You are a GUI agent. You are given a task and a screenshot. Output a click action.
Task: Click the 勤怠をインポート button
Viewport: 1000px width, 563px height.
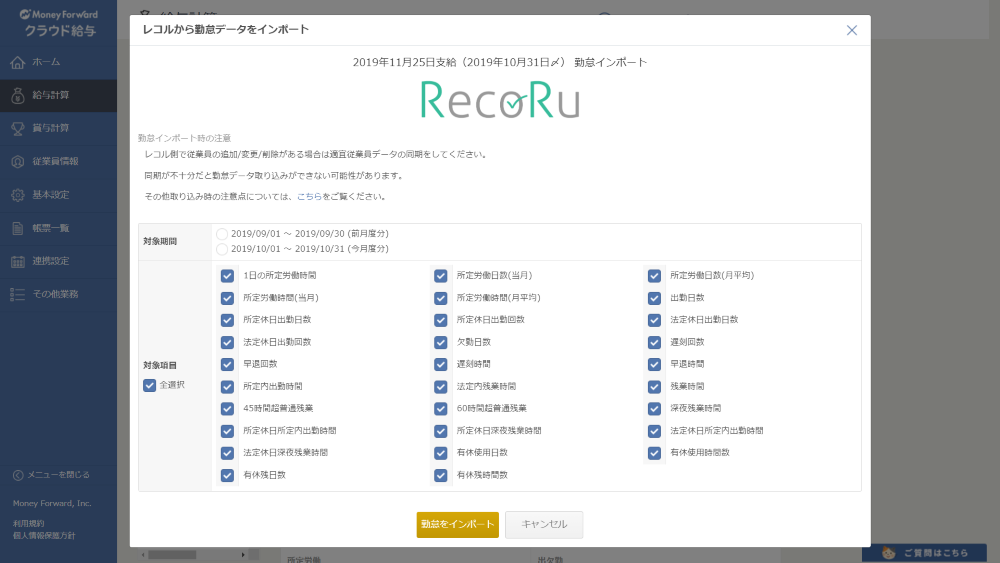[457, 524]
